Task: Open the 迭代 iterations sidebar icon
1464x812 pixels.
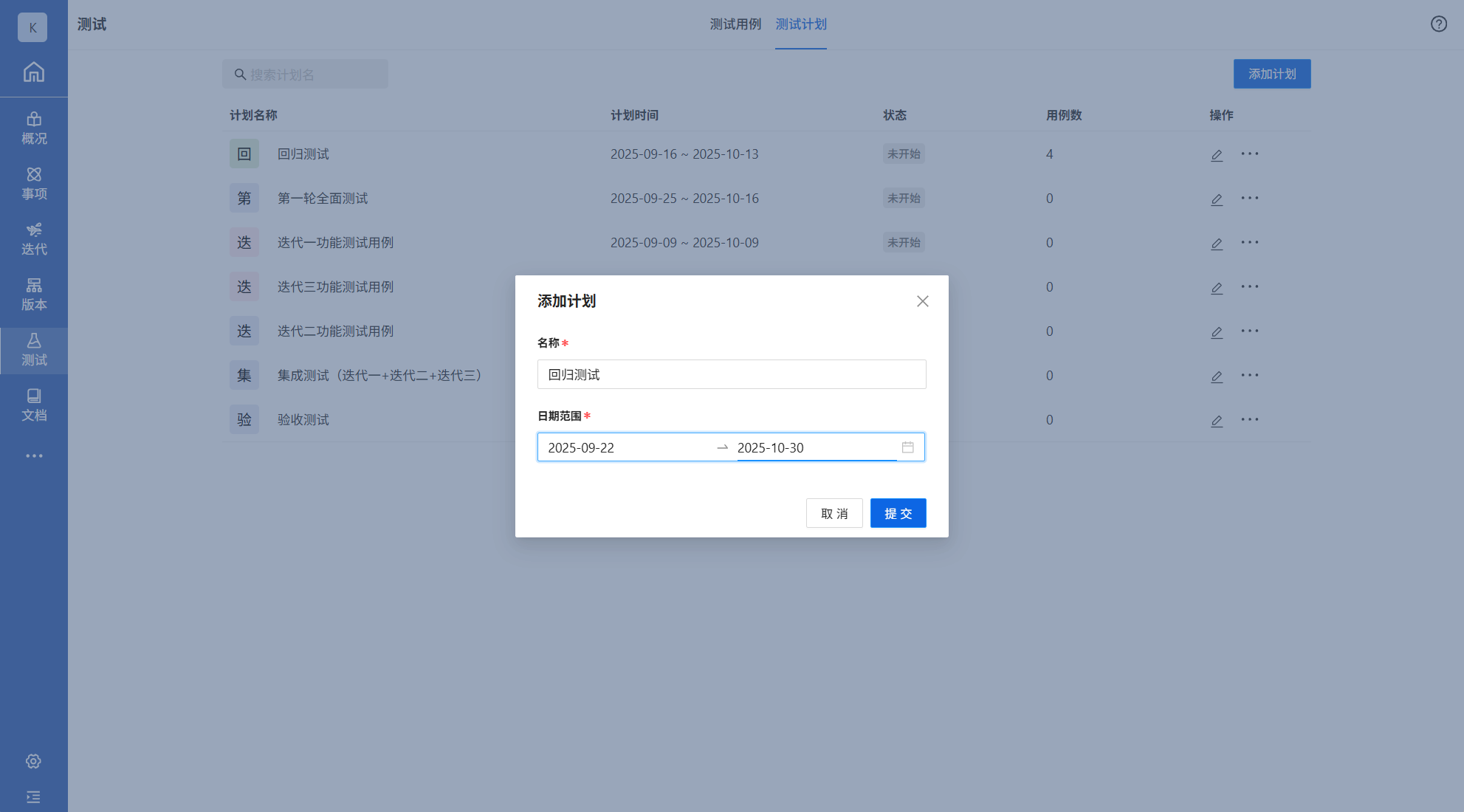Action: tap(34, 238)
